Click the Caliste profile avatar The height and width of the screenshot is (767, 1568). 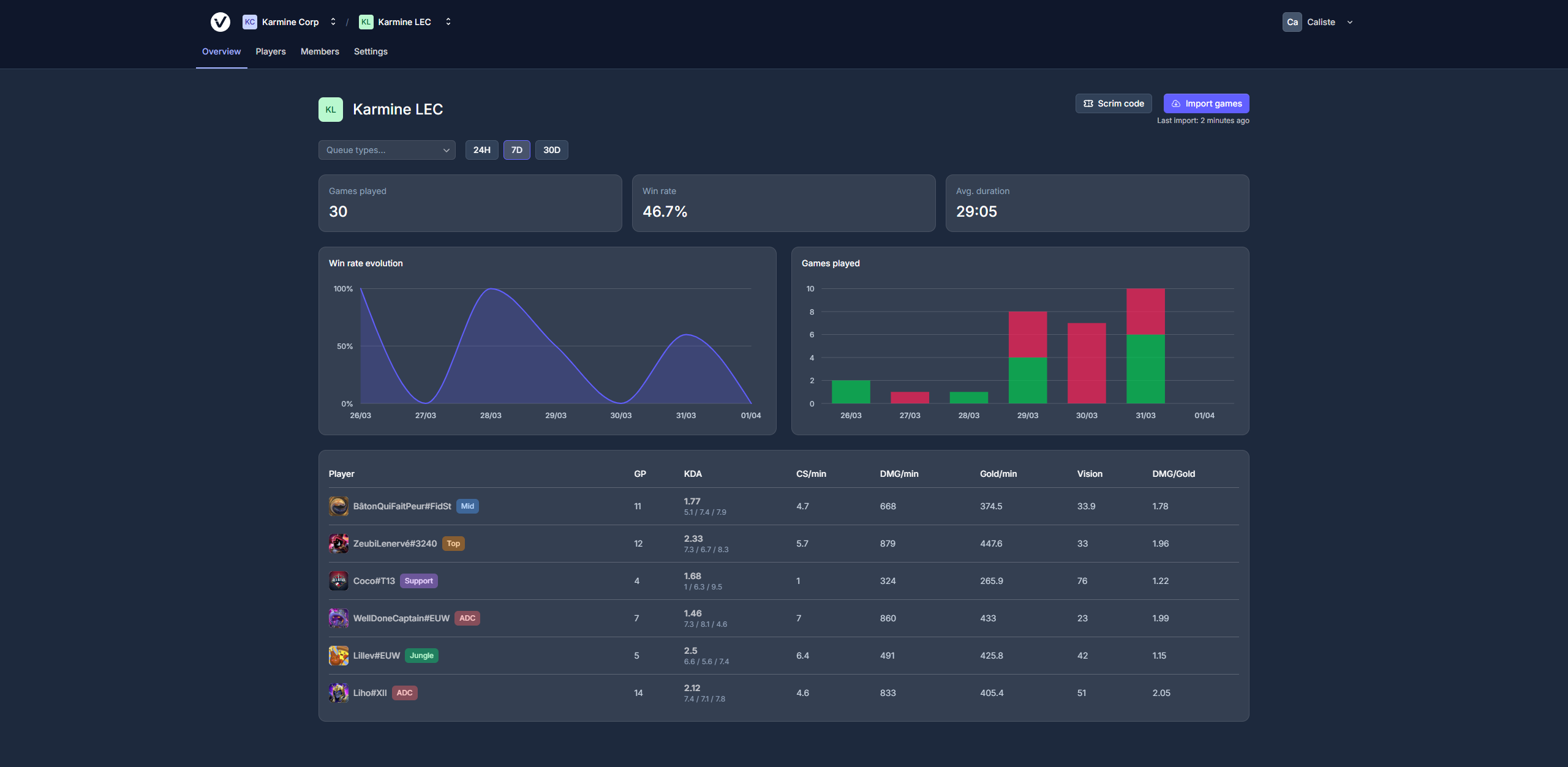pyautogui.click(x=1292, y=22)
